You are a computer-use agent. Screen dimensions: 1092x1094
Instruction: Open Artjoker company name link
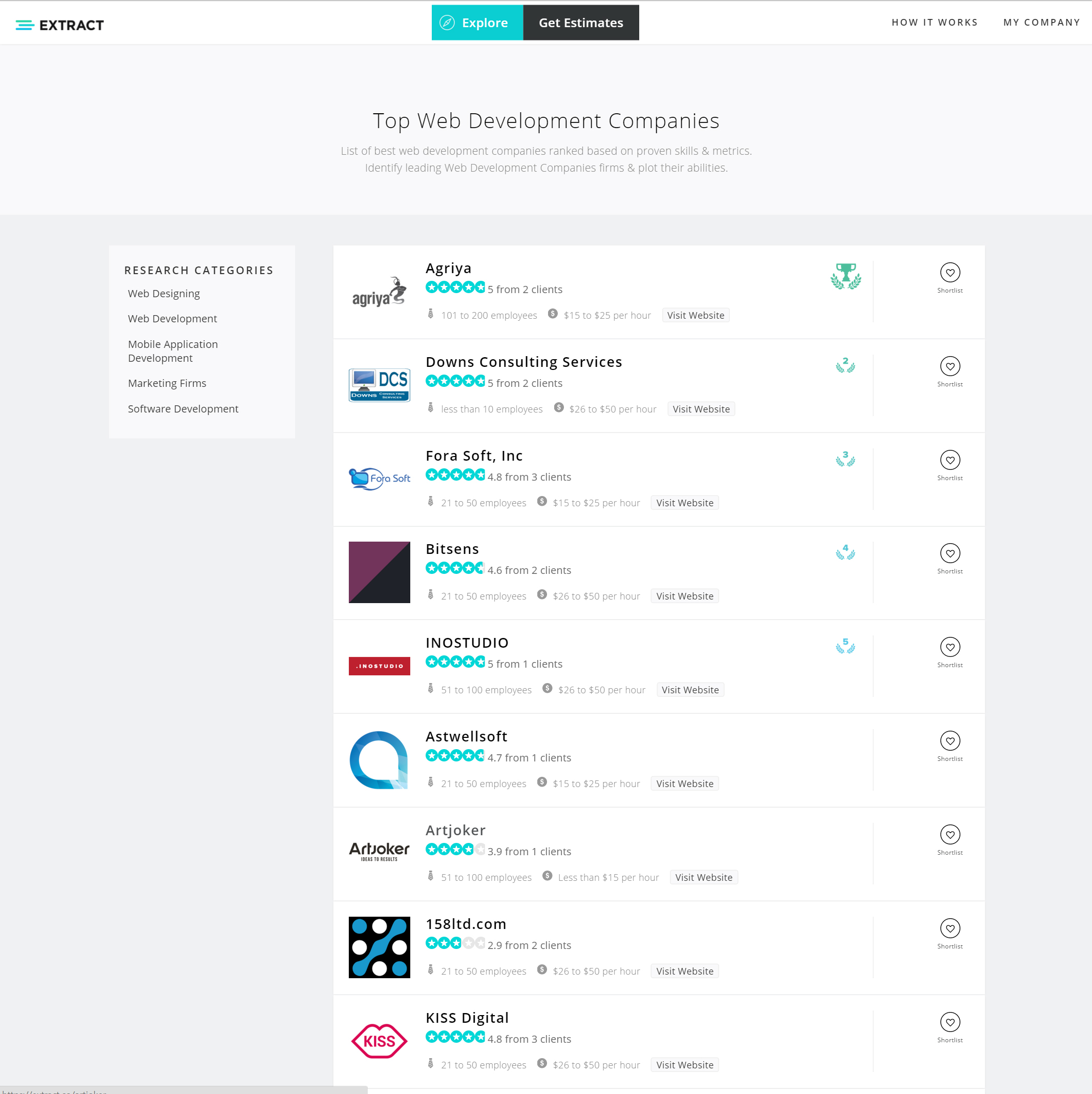pos(456,830)
